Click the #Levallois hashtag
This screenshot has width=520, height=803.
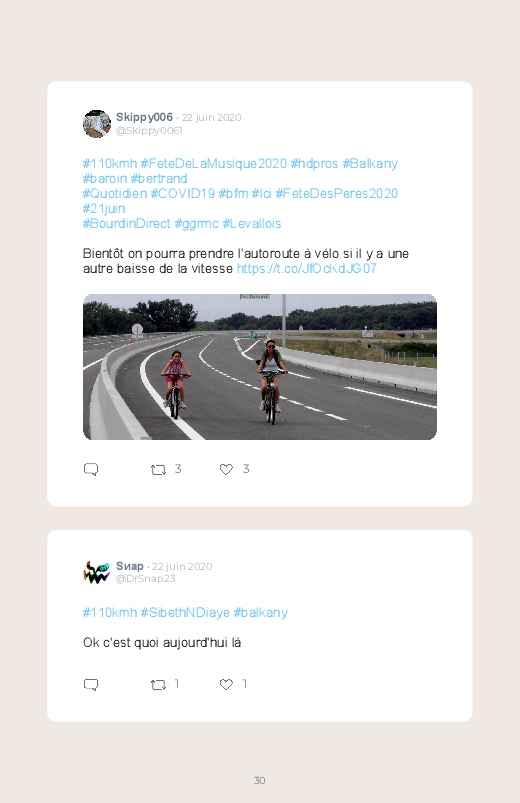[252, 224]
